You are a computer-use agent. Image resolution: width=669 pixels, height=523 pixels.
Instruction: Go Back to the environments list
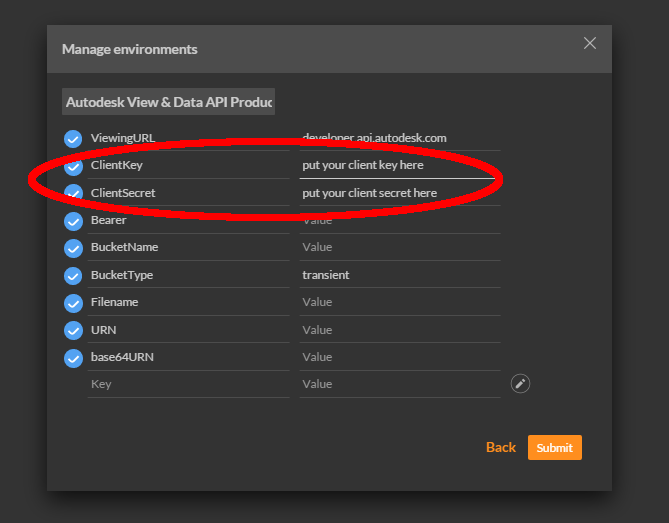click(x=501, y=447)
